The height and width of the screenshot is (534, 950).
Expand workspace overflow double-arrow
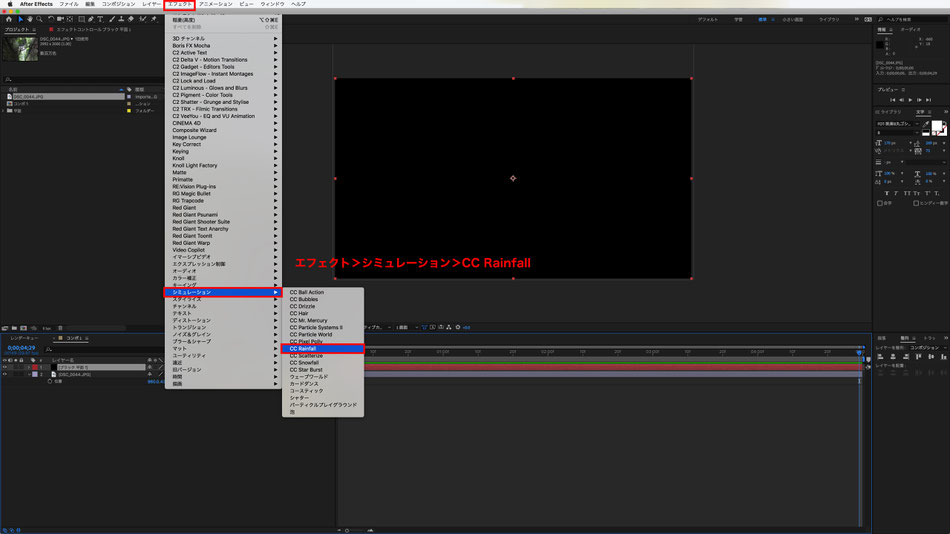point(857,19)
